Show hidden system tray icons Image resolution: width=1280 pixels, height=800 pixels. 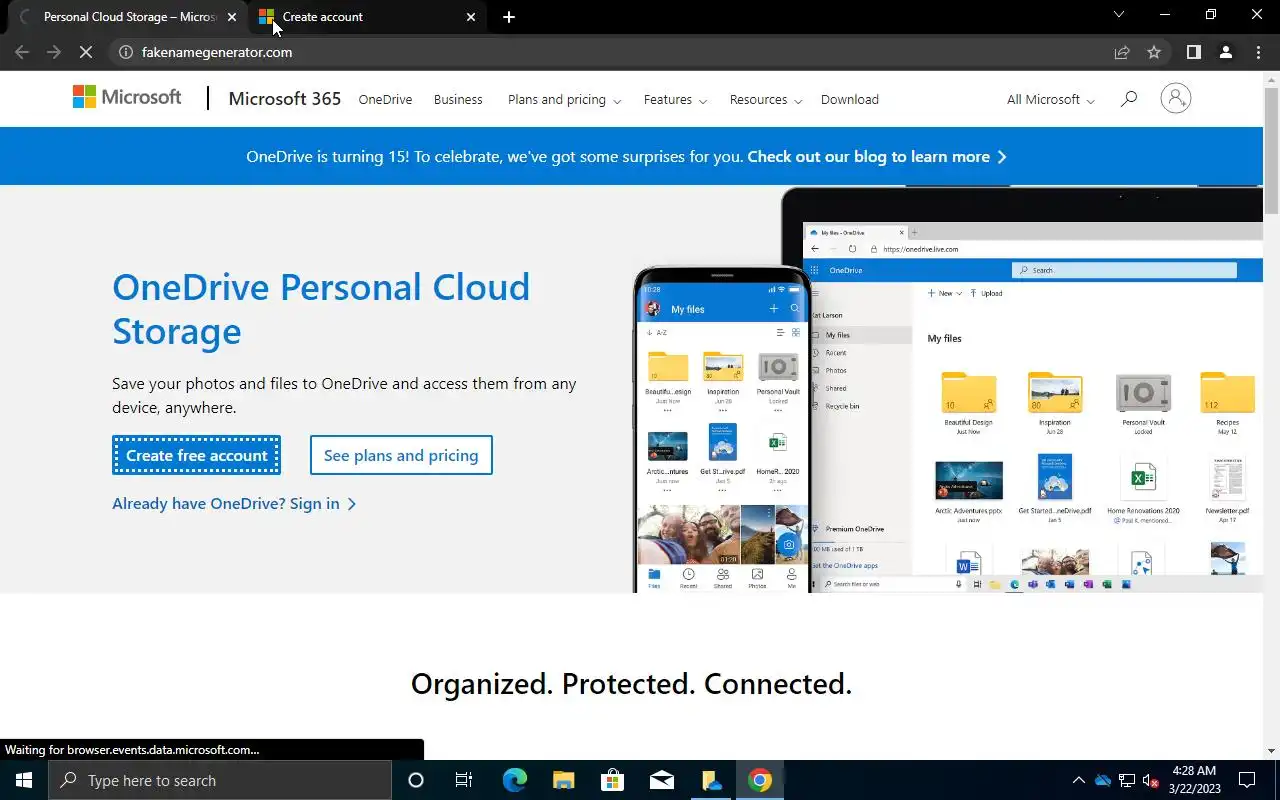(x=1078, y=780)
